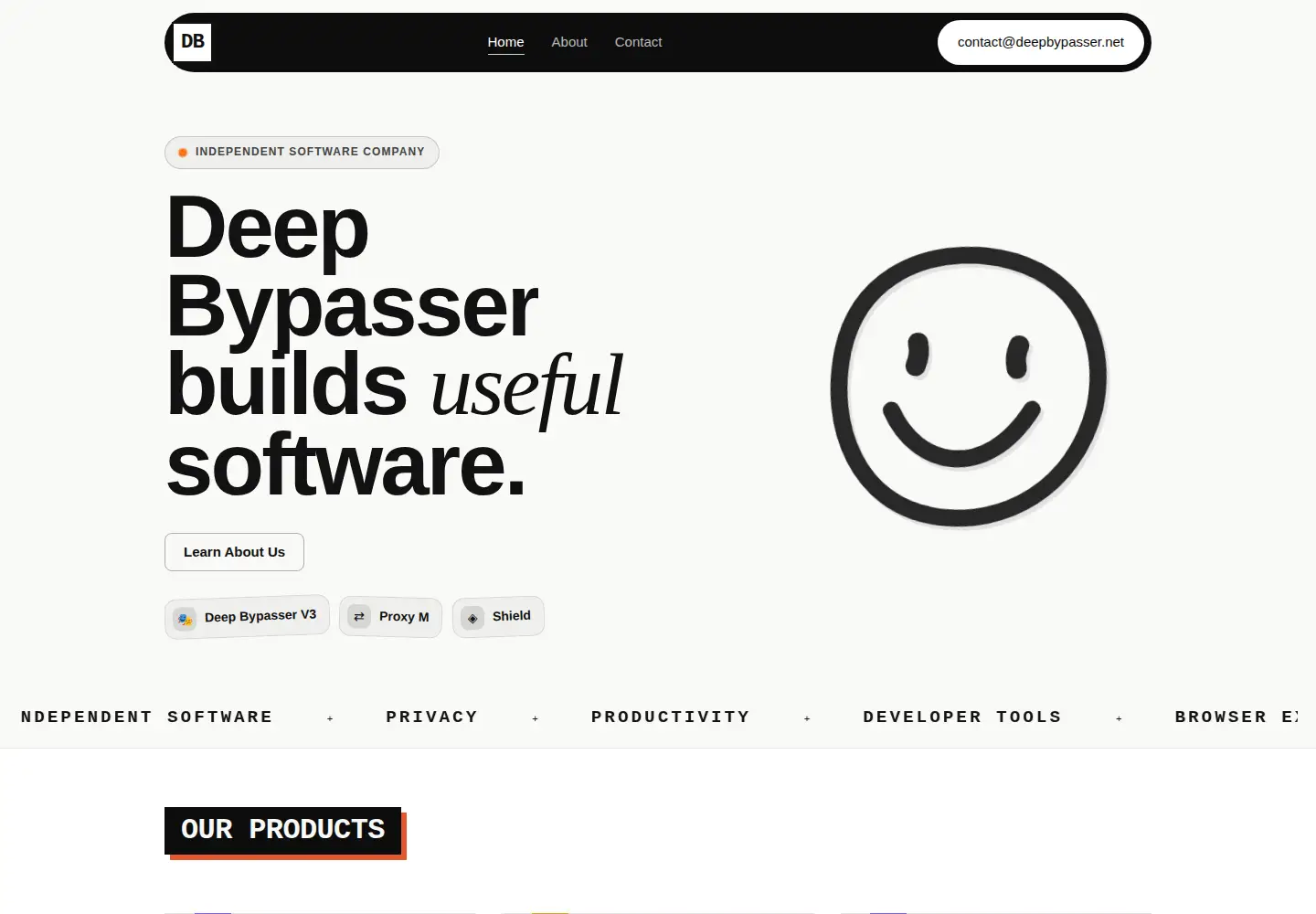Viewport: 1316px width, 914px height.
Task: Click the PRODUCTIVITY ticker text
Action: 670,717
